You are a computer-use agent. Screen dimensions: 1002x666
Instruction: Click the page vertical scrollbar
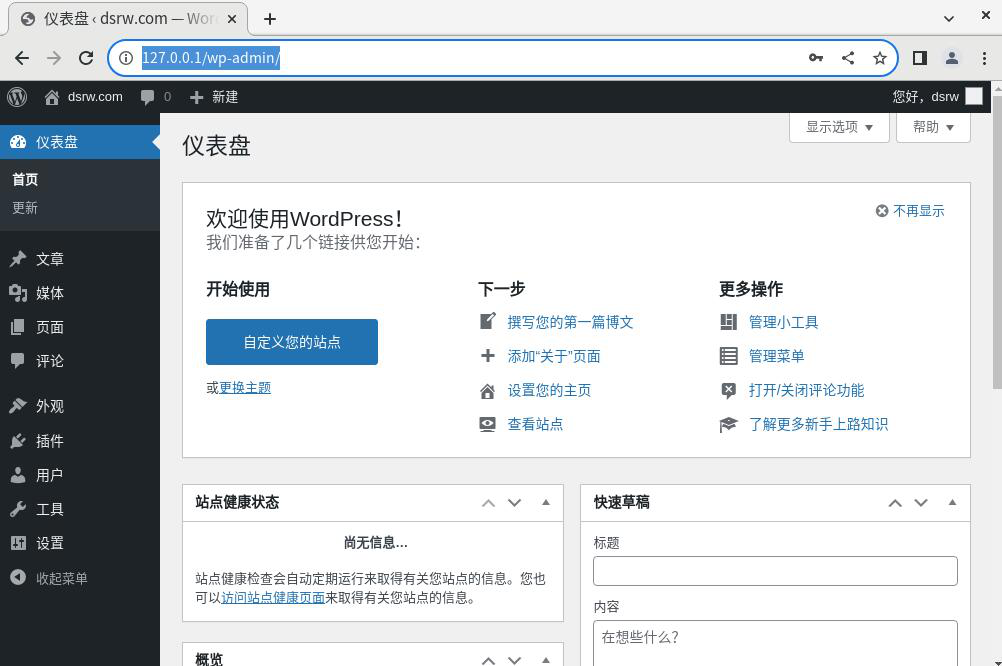point(997,240)
